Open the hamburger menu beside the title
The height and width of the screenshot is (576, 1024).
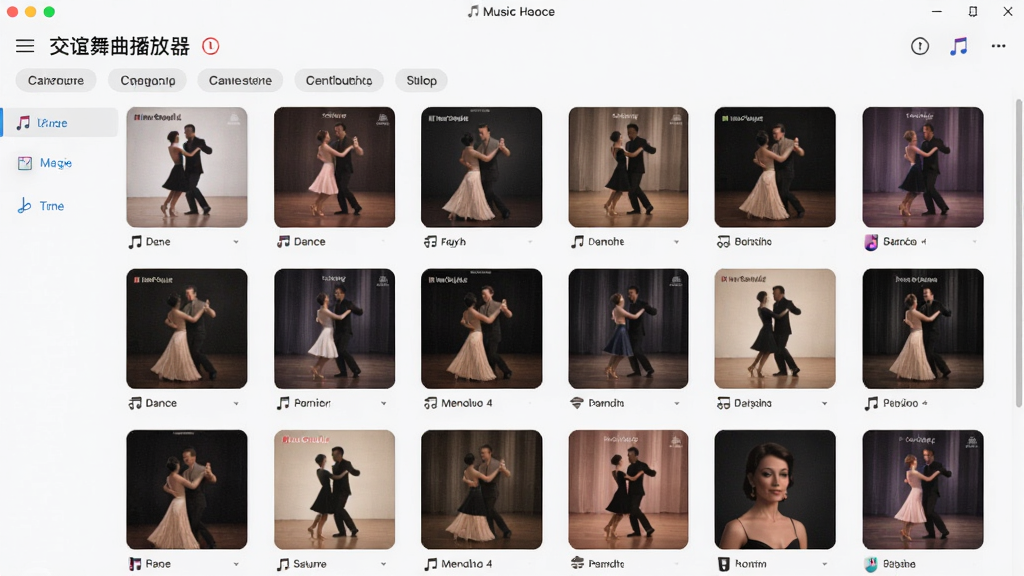[25, 46]
